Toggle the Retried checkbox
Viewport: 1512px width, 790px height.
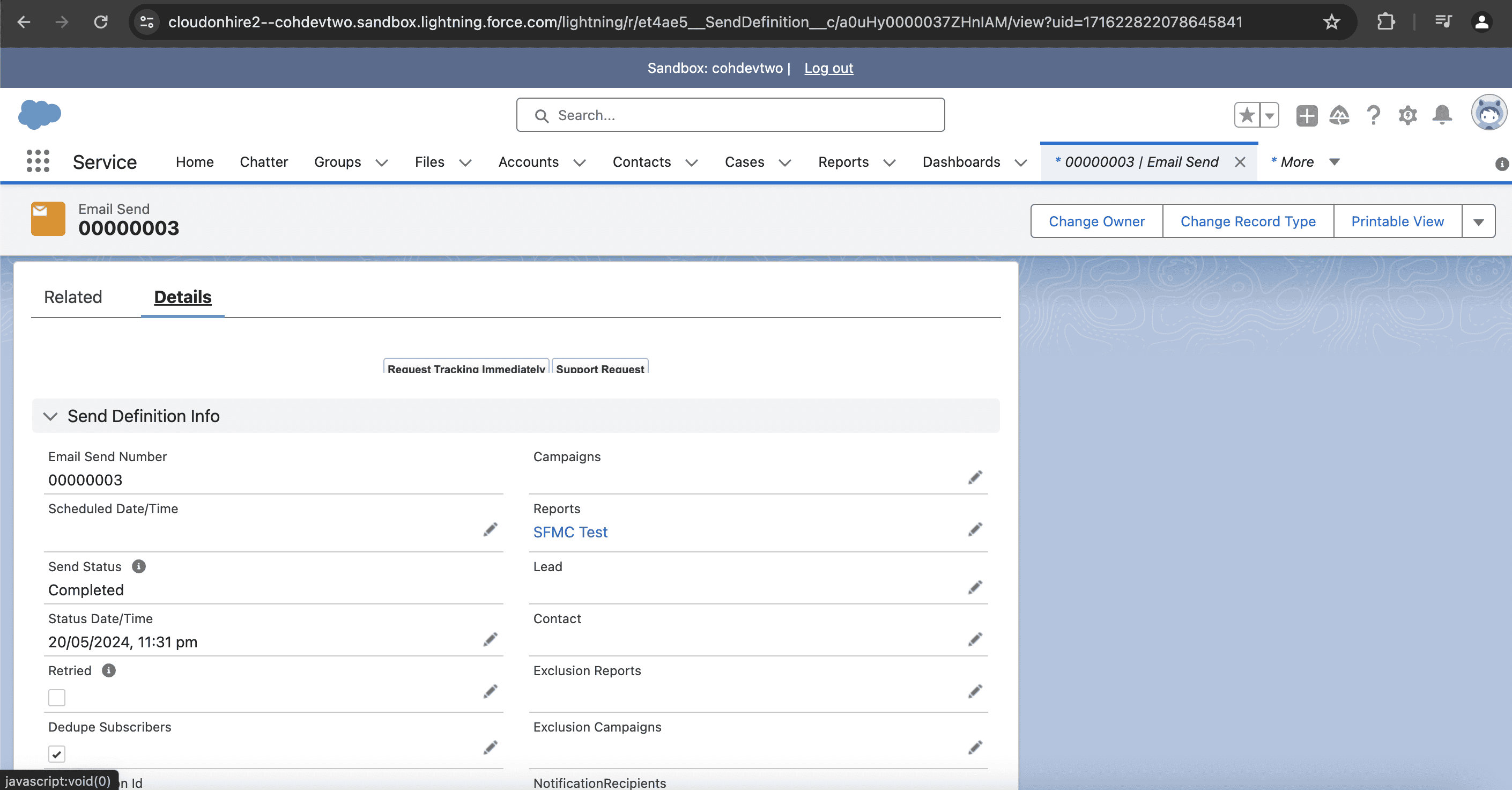[57, 698]
